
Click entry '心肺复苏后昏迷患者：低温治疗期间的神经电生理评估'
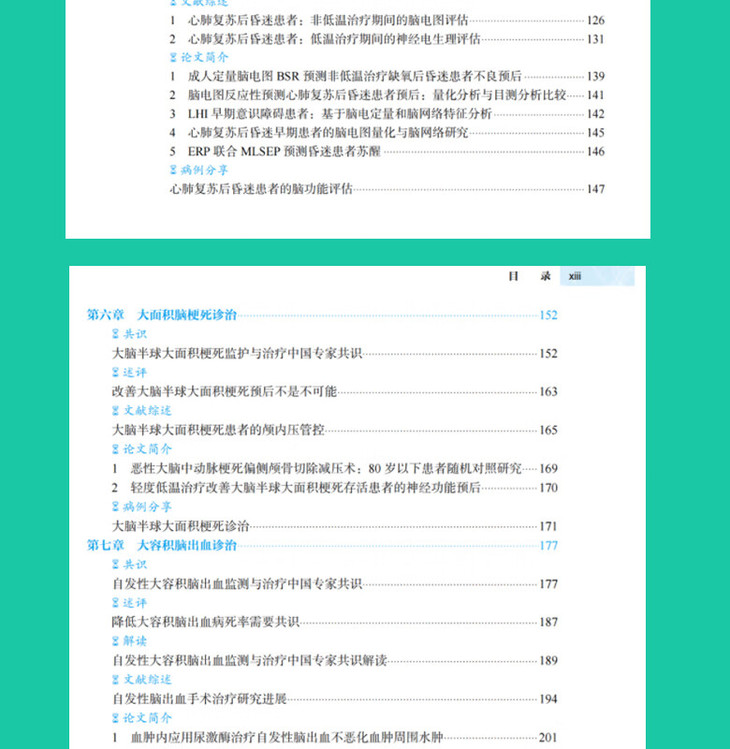pyautogui.click(x=333, y=39)
